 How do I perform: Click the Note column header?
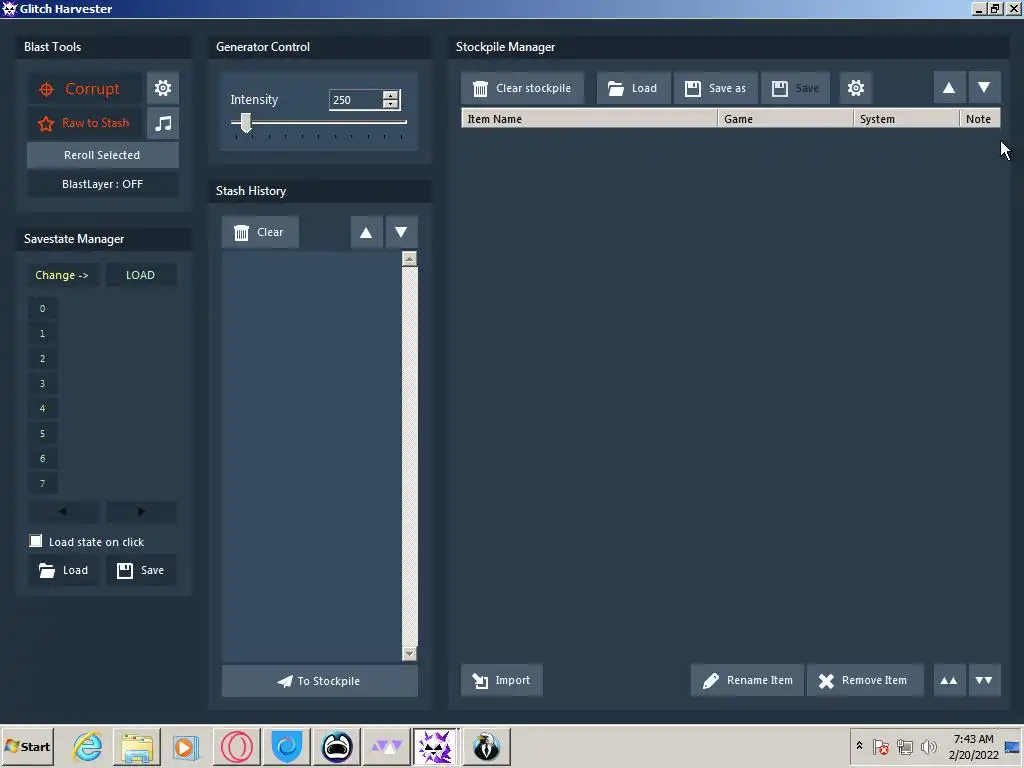pyautogui.click(x=980, y=119)
